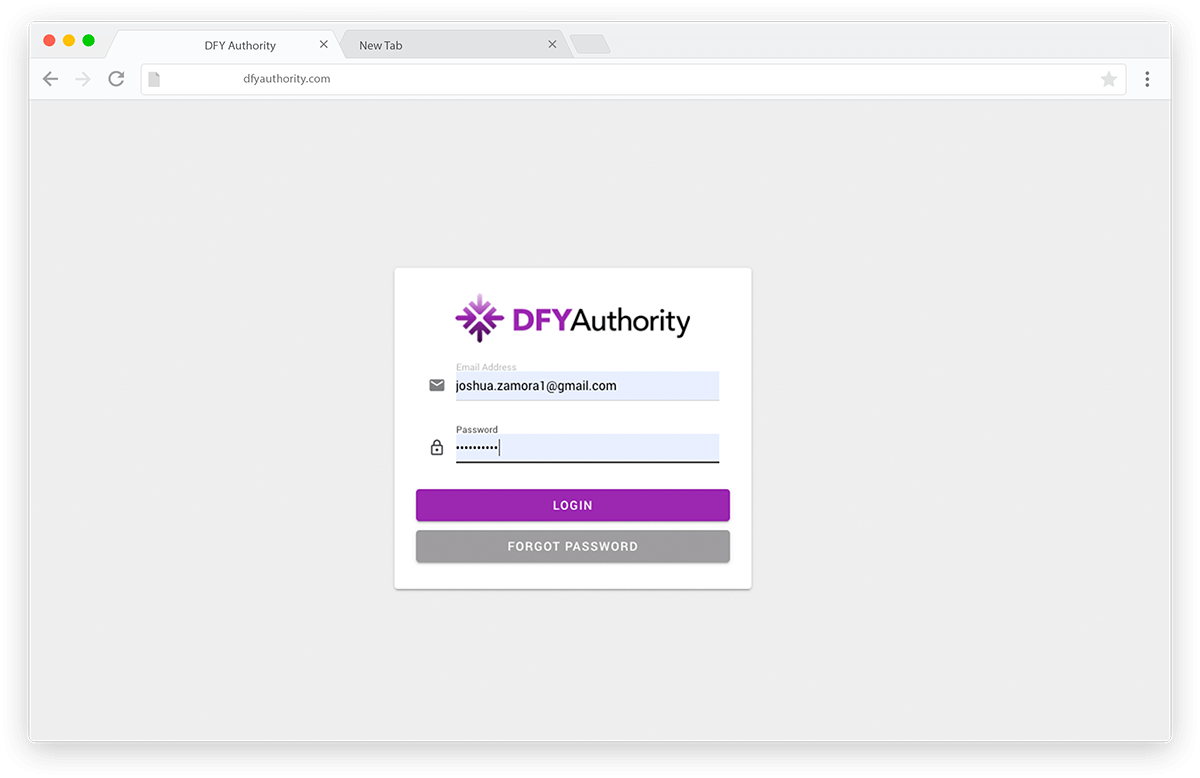Focus the Email Address input field
The width and height of the screenshot is (1200, 778).
pos(587,386)
